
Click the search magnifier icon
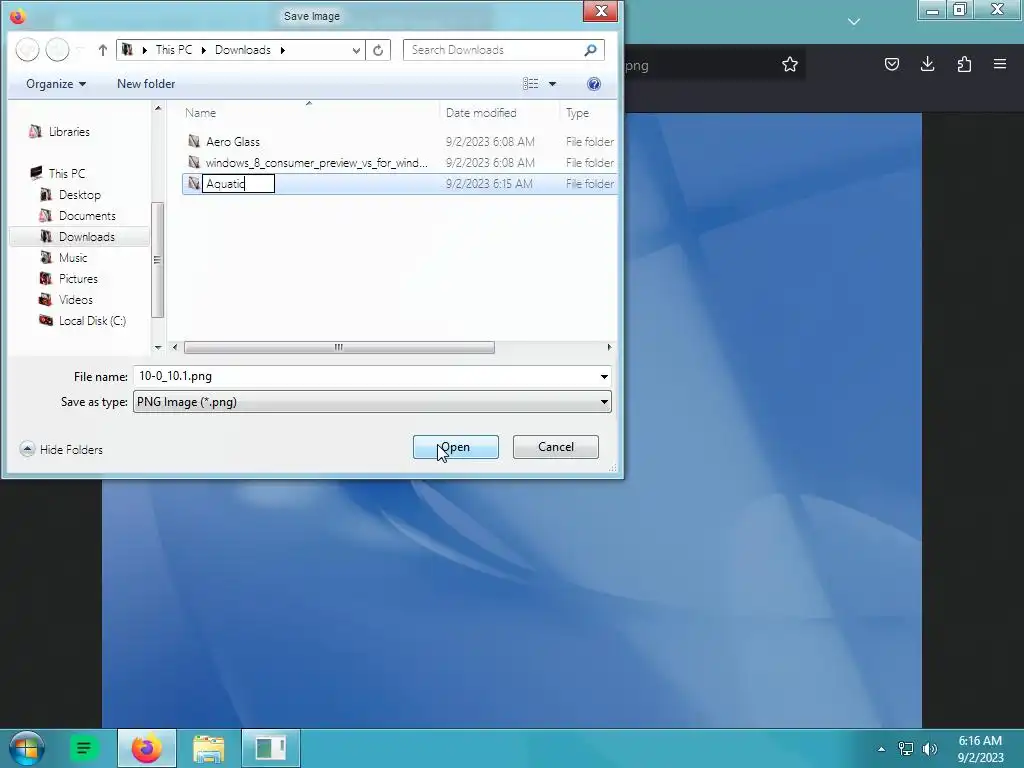pyautogui.click(x=590, y=50)
